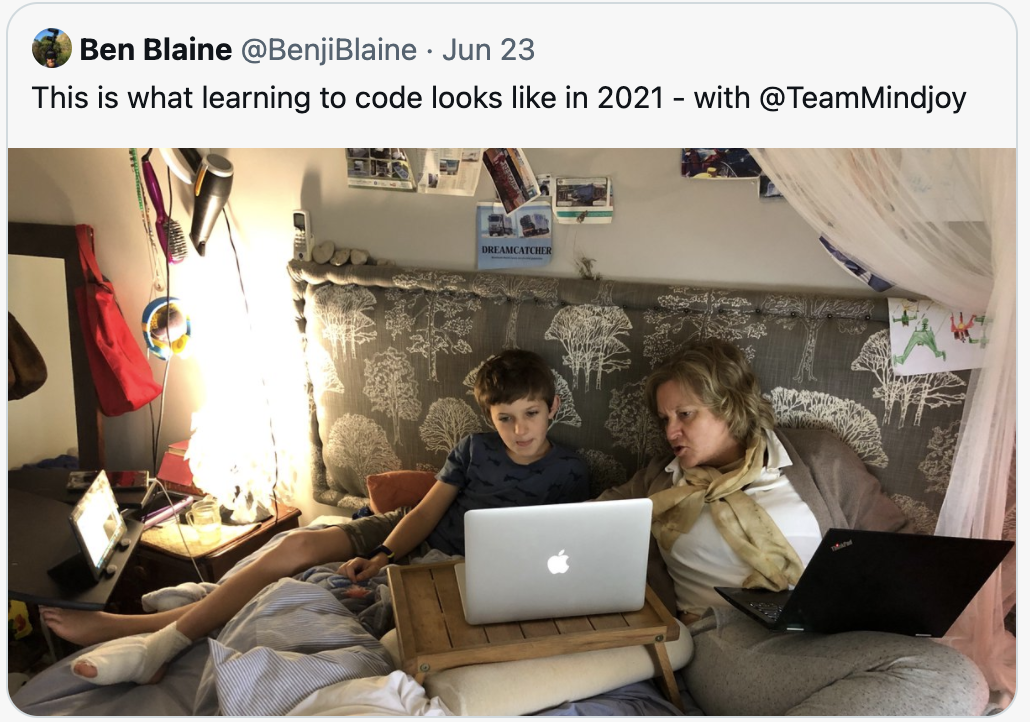The width and height of the screenshot is (1030, 722).
Task: Open the Jun 23 tweet timestamp
Action: [488, 50]
